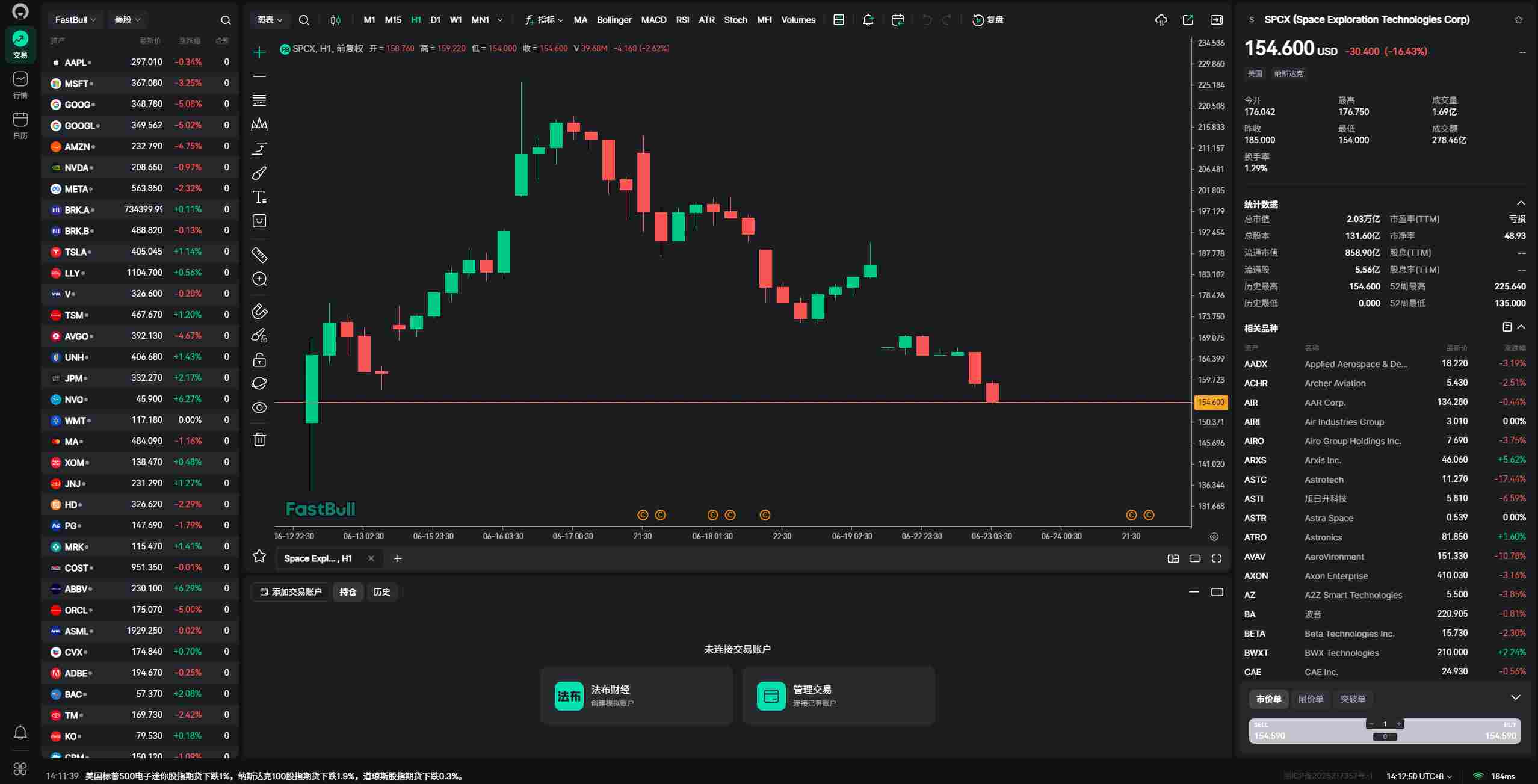
Task: Open the 日历 calendar sidebar section
Action: tap(20, 125)
